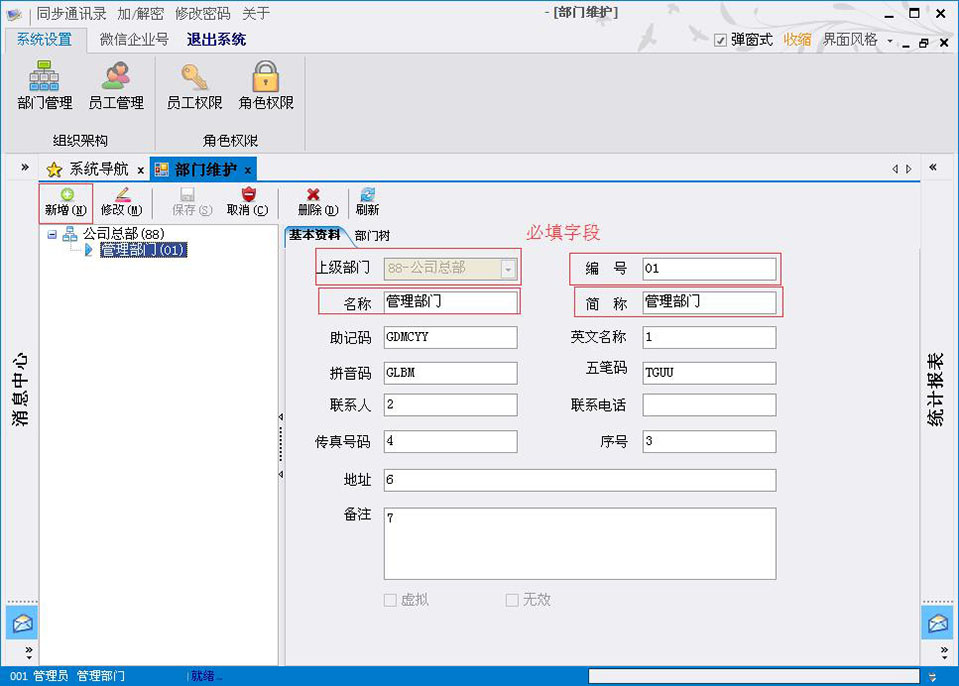Screen dimensions: 959x686
Task: Click 退出系统 to exit
Action: [x=216, y=40]
